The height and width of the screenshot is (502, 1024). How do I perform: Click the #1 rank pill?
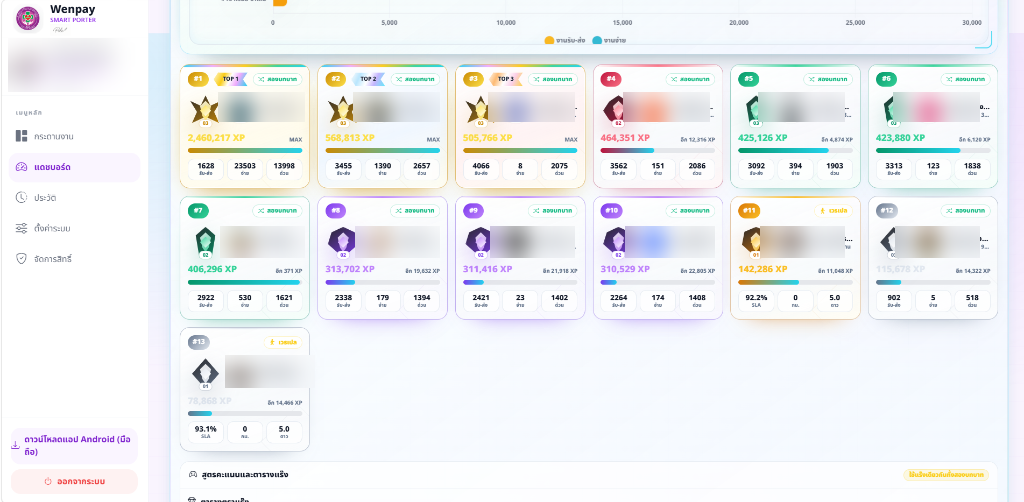coord(199,79)
